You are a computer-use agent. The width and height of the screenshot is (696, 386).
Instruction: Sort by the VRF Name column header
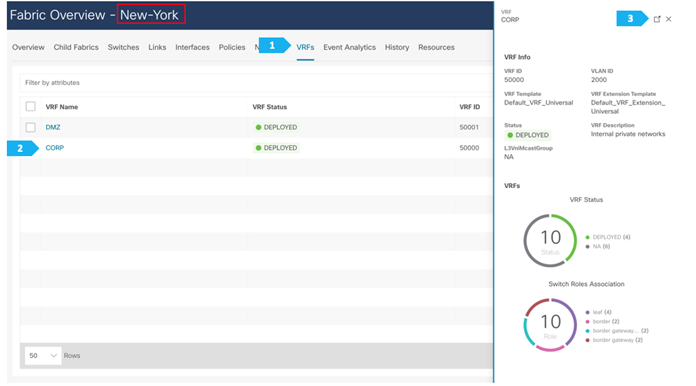click(x=62, y=107)
